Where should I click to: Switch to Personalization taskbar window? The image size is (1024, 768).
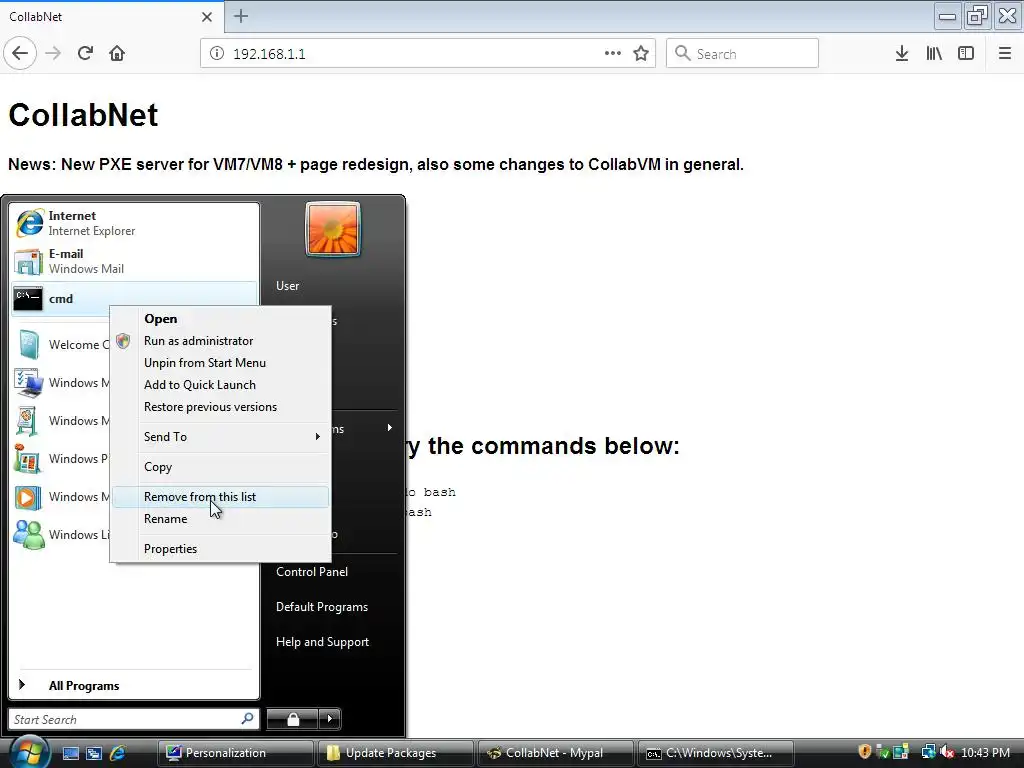point(235,753)
